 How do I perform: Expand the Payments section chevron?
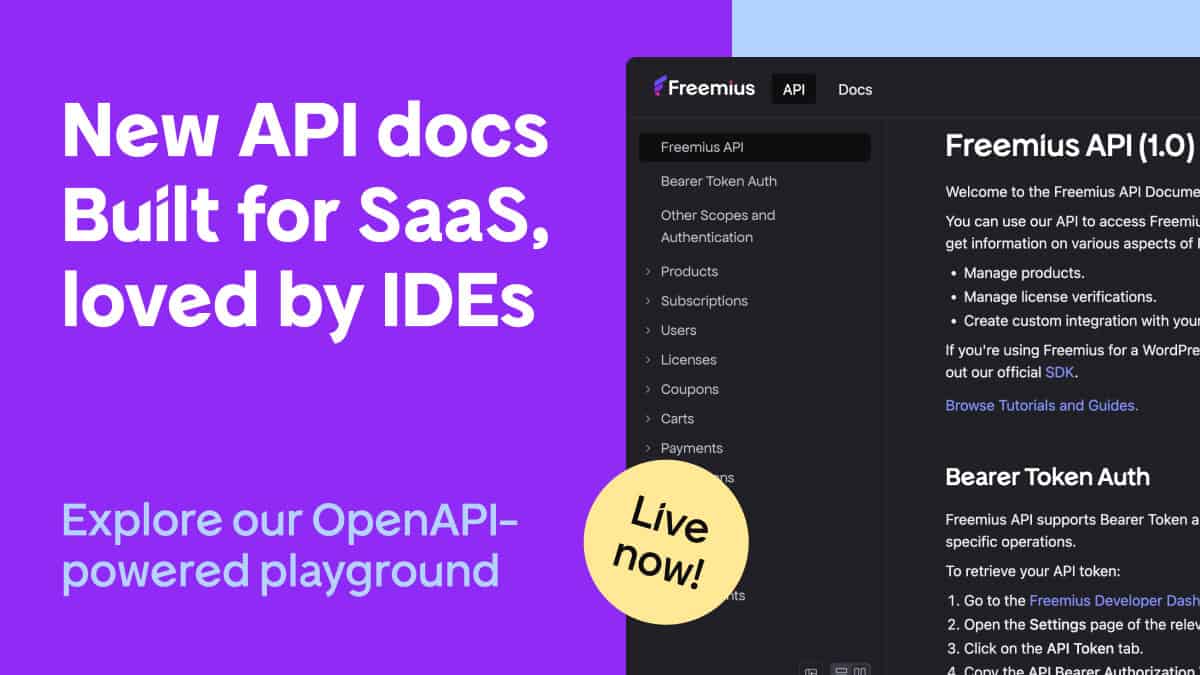[x=648, y=448]
